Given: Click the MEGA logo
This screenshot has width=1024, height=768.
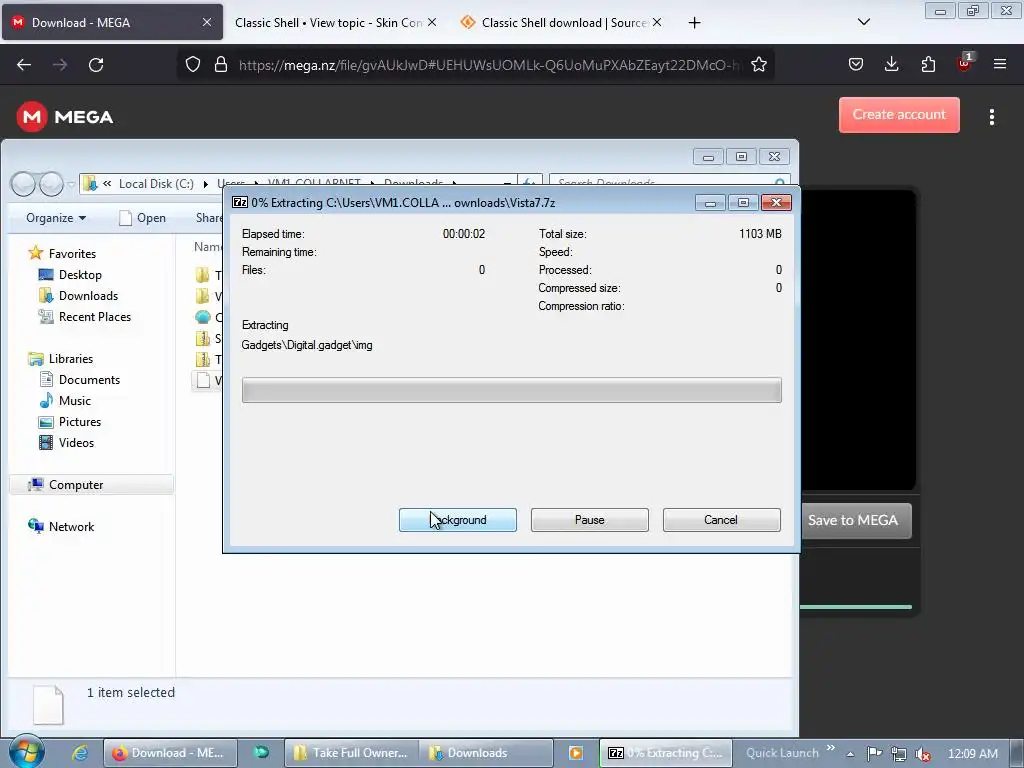Looking at the screenshot, I should point(65,117).
